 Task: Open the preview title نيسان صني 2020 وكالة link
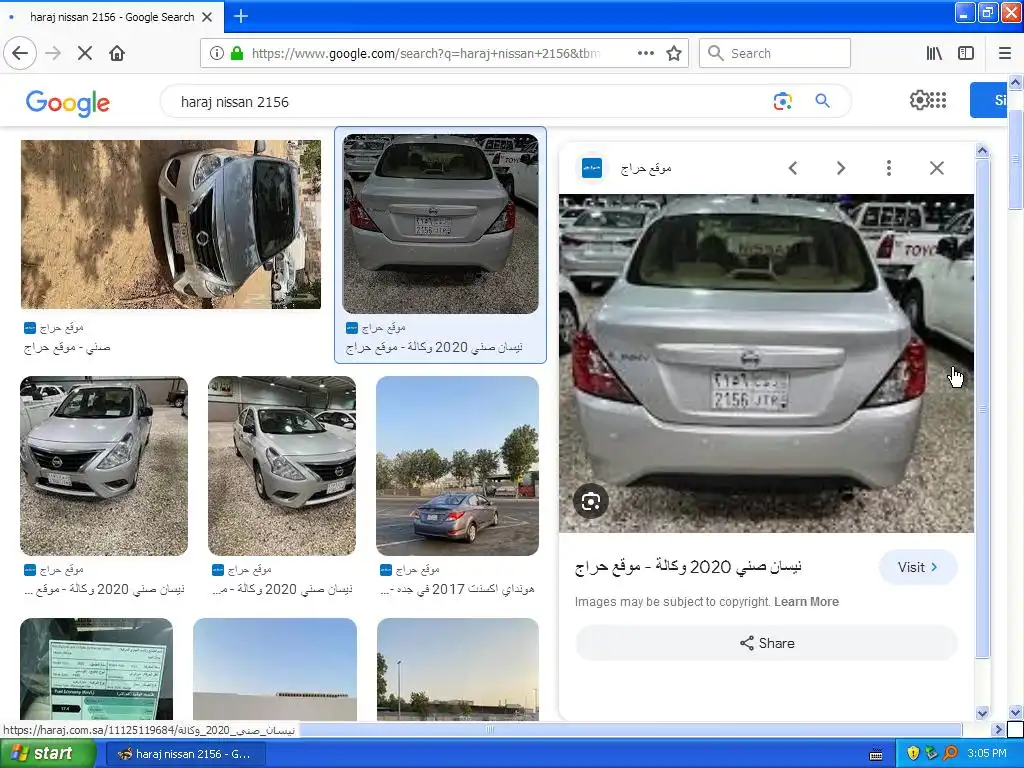click(x=688, y=567)
